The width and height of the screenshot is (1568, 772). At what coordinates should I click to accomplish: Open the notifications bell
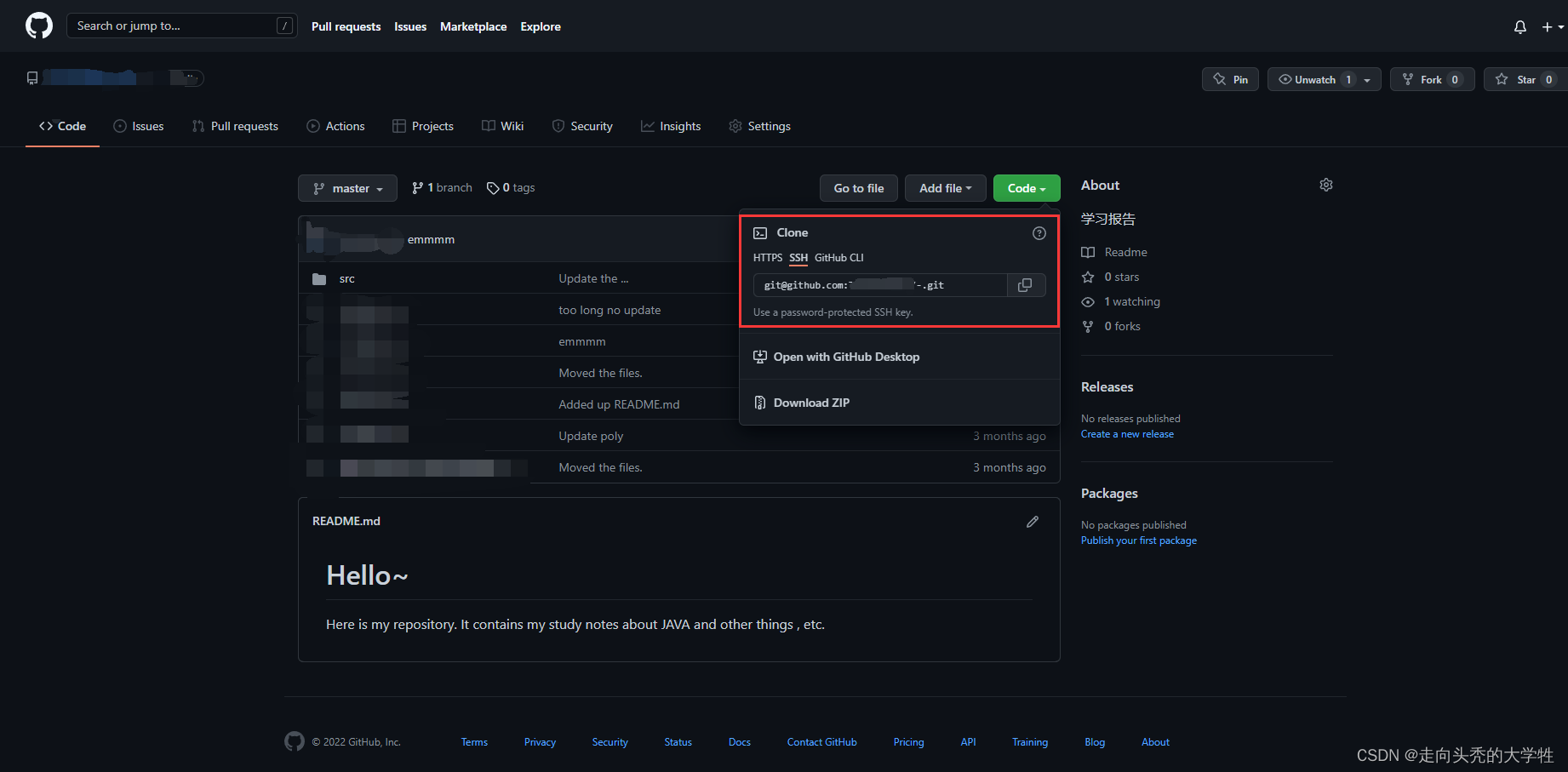[x=1520, y=27]
